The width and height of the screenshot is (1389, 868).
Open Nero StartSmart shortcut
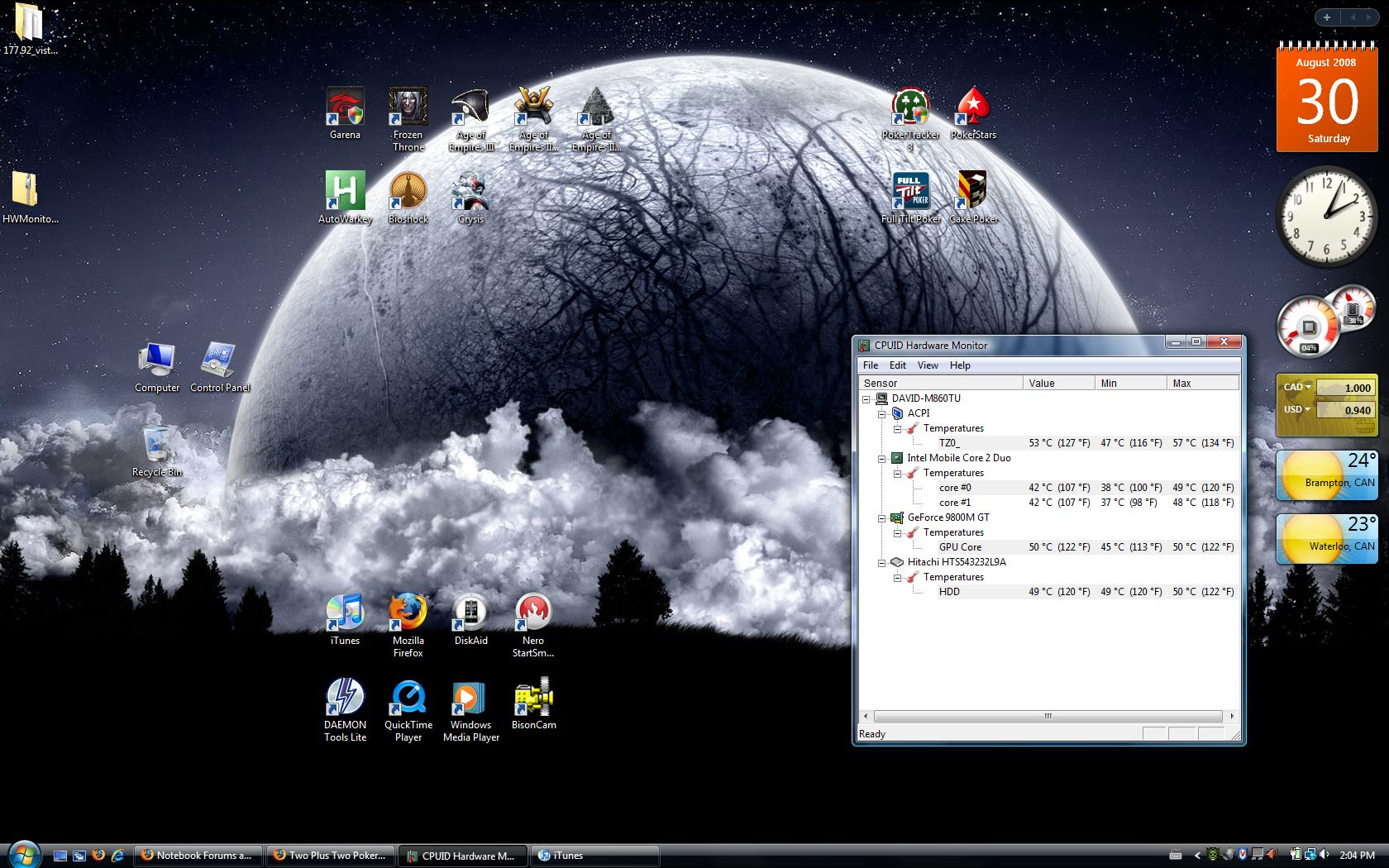[x=533, y=625]
